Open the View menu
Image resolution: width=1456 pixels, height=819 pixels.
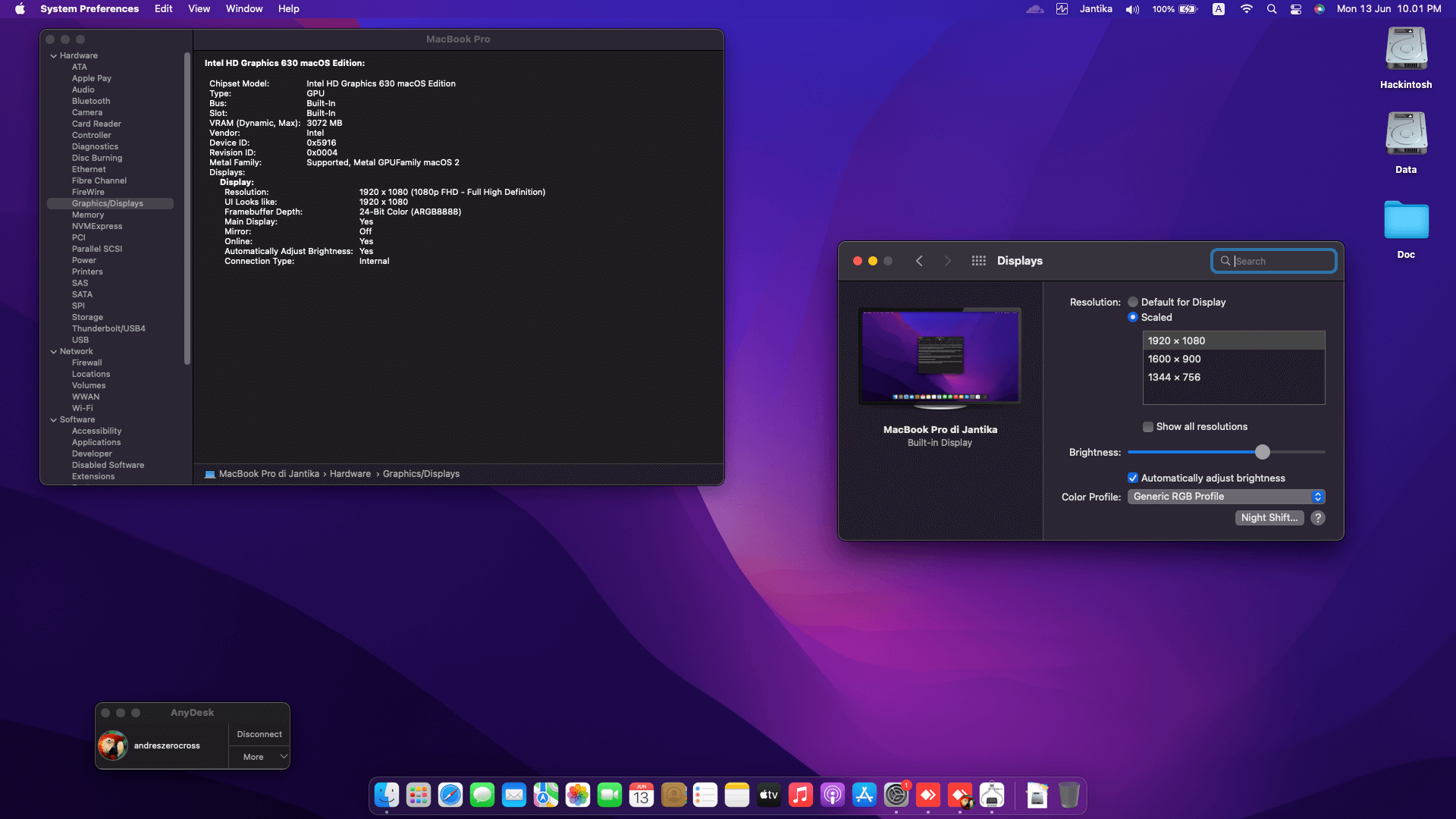pos(199,9)
